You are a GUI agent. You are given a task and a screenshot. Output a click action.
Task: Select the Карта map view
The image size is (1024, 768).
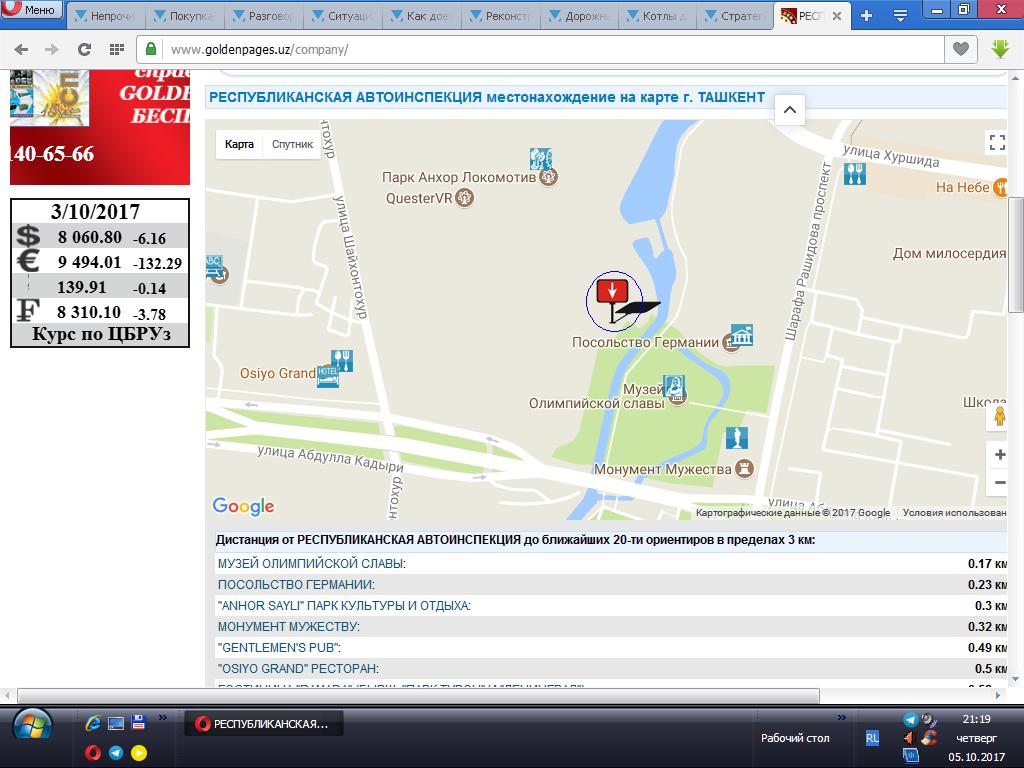(x=239, y=144)
